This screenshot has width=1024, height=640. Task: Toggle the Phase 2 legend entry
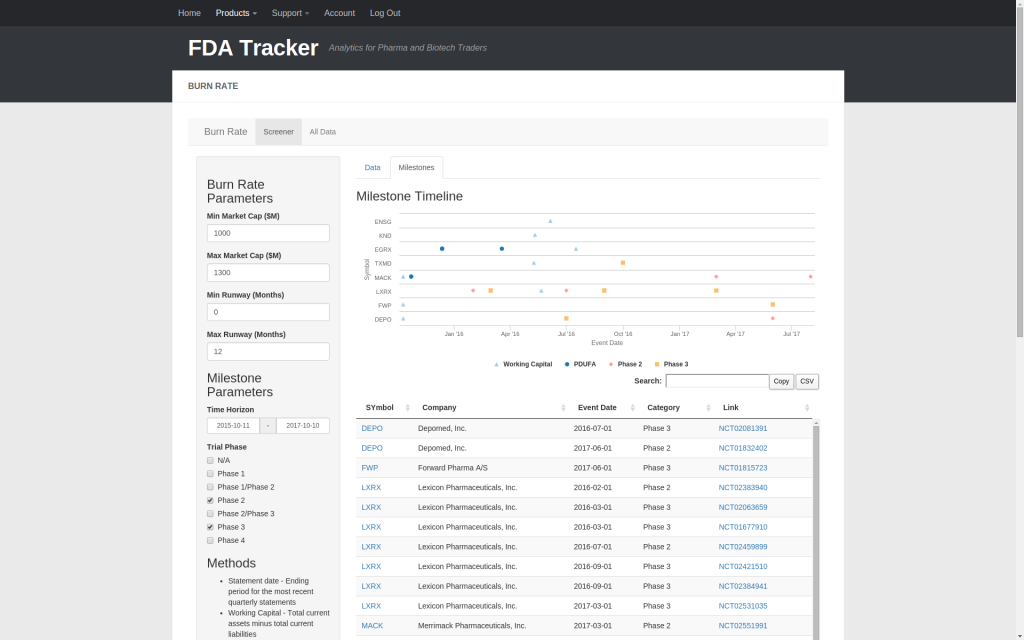[625, 364]
